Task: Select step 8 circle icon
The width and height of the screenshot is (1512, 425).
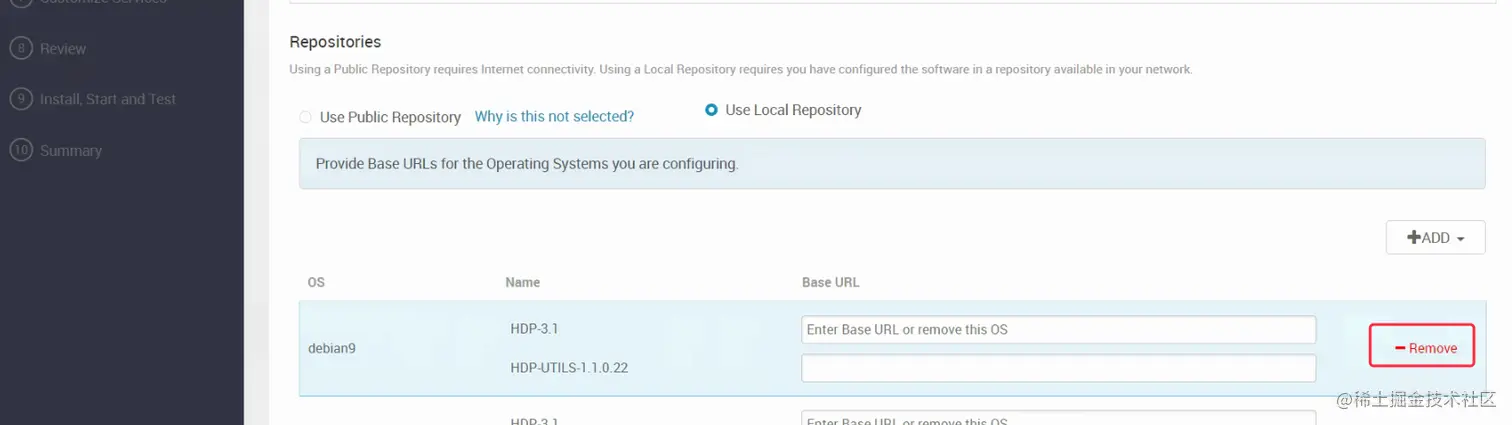Action: click(20, 48)
